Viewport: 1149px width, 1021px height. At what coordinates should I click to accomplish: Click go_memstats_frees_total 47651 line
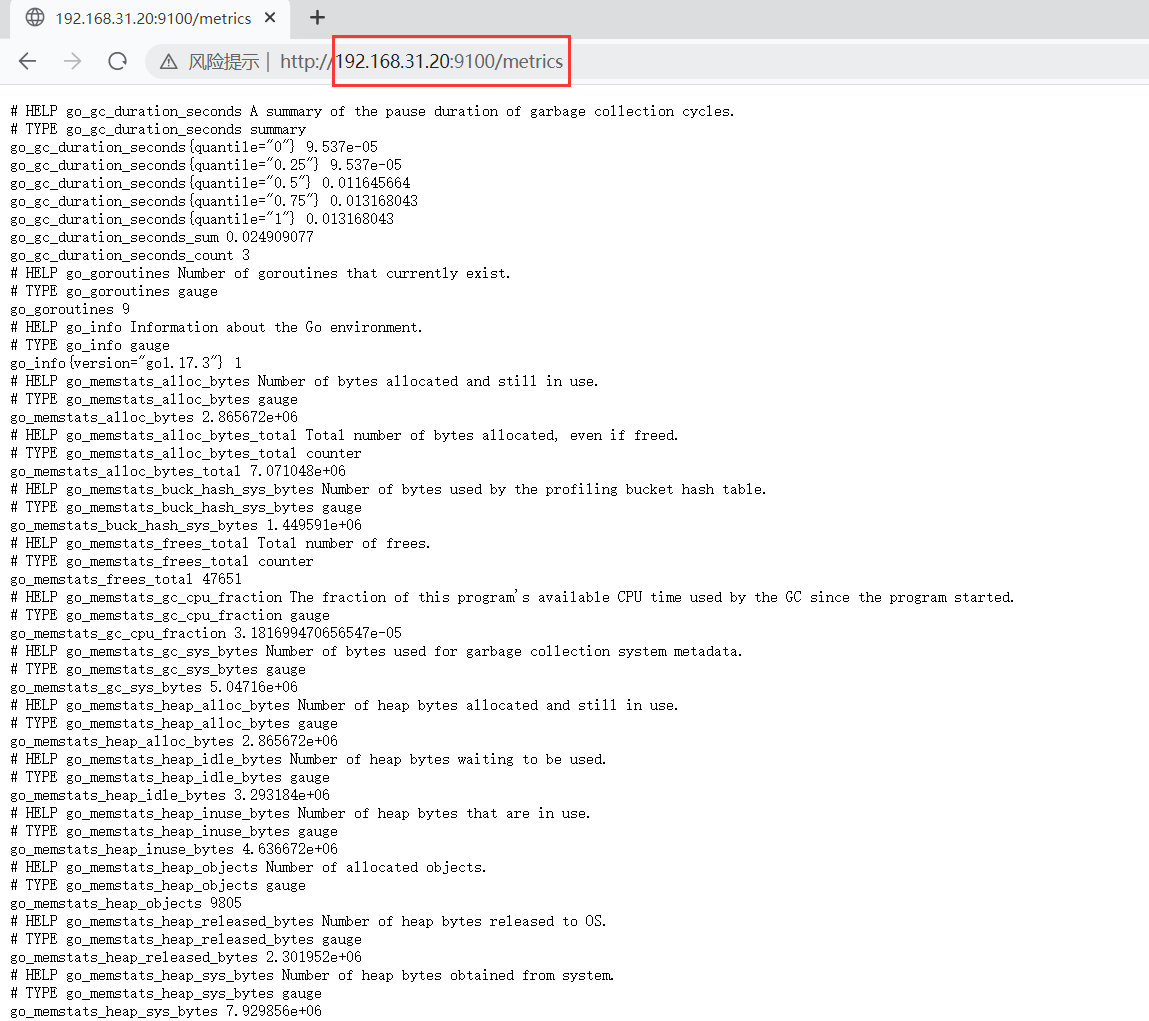tap(126, 579)
